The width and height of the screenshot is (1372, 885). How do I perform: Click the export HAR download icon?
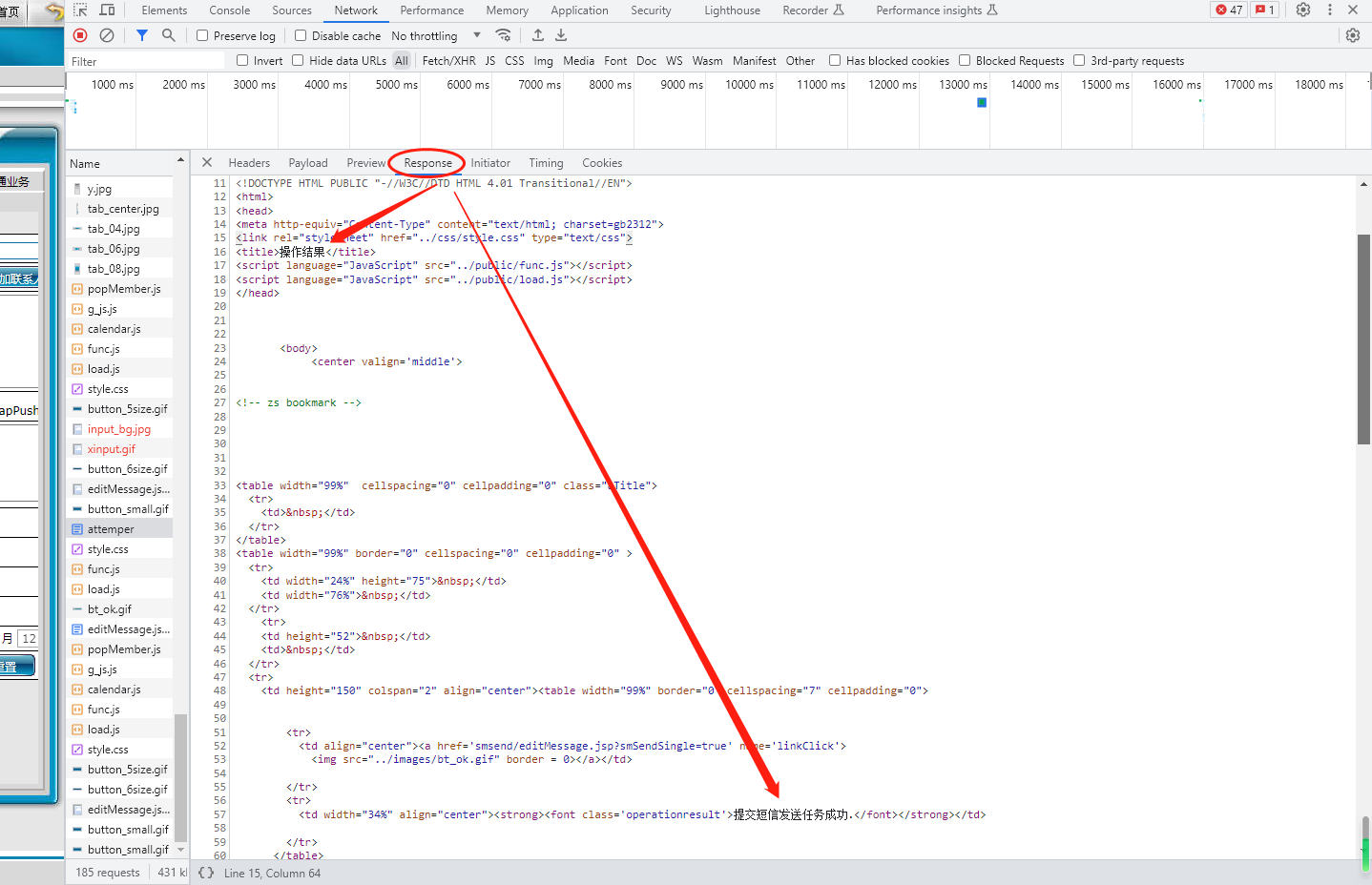tap(561, 35)
